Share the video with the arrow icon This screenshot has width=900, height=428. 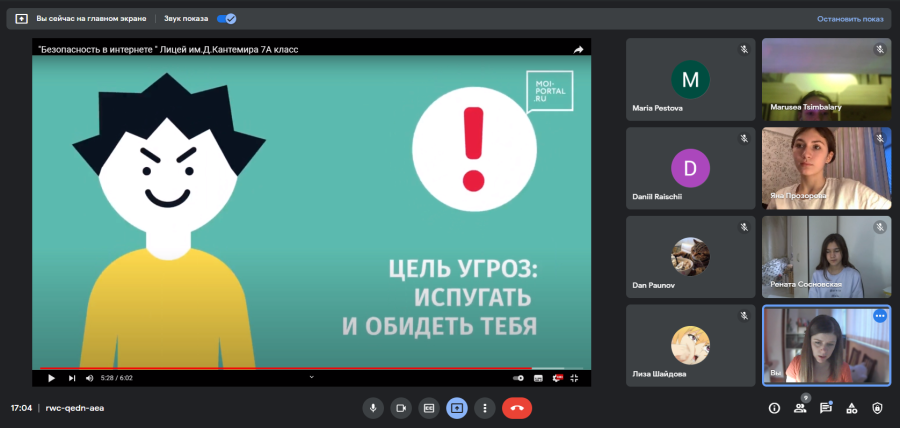[578, 49]
